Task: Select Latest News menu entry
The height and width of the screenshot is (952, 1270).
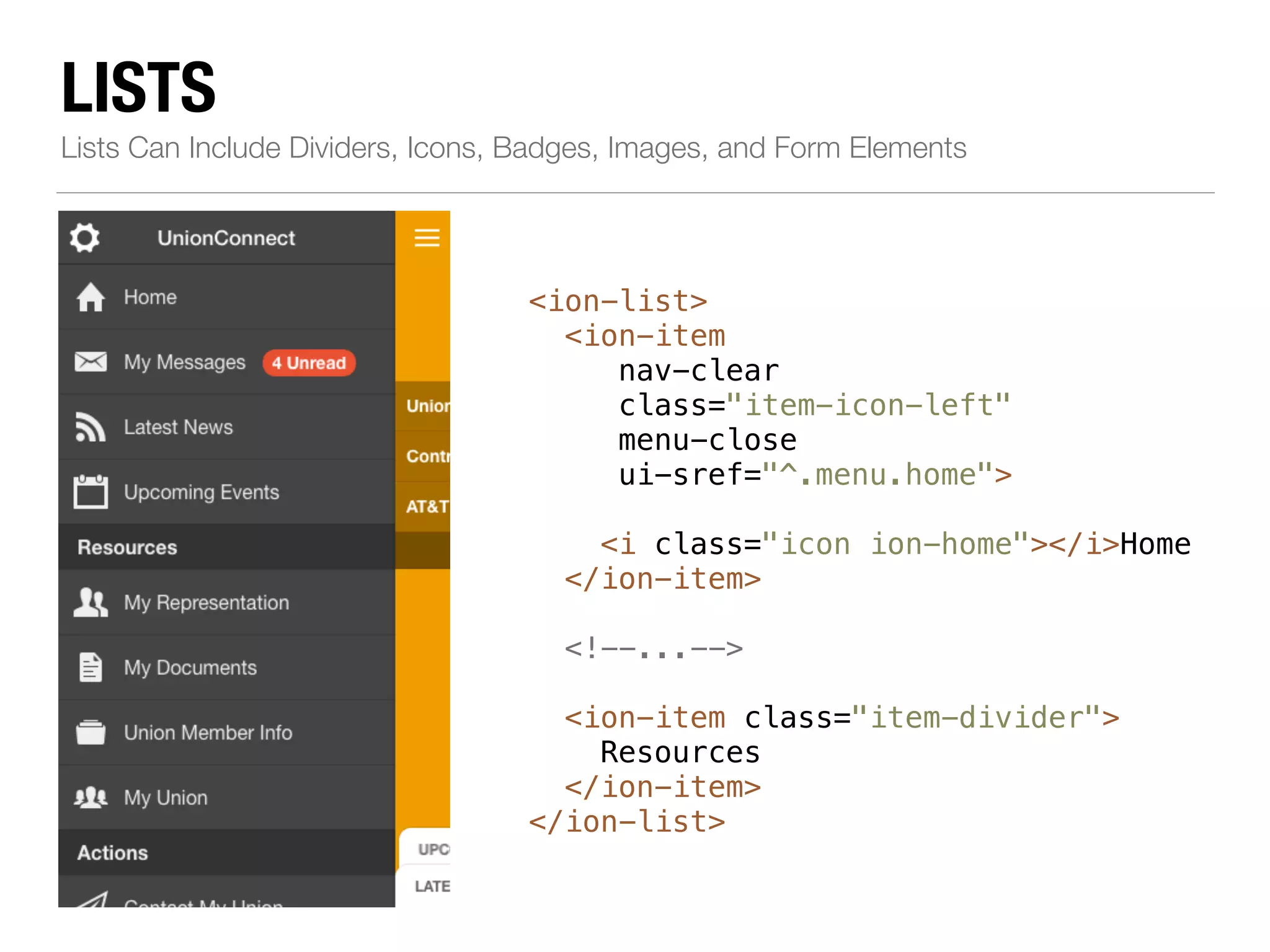Action: click(x=226, y=427)
